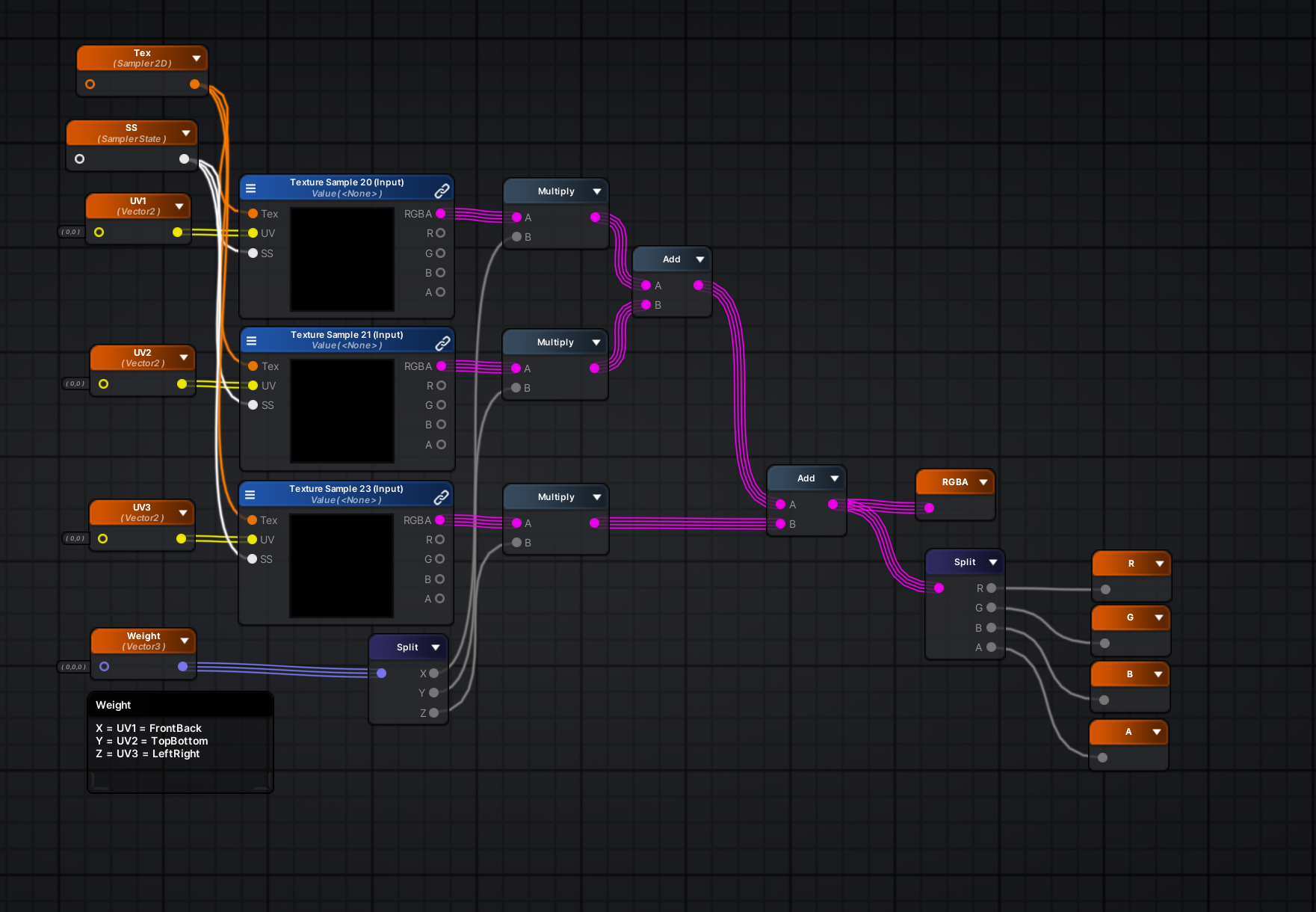Select the A output node
The height and width of the screenshot is (912, 1316).
[x=1128, y=732]
